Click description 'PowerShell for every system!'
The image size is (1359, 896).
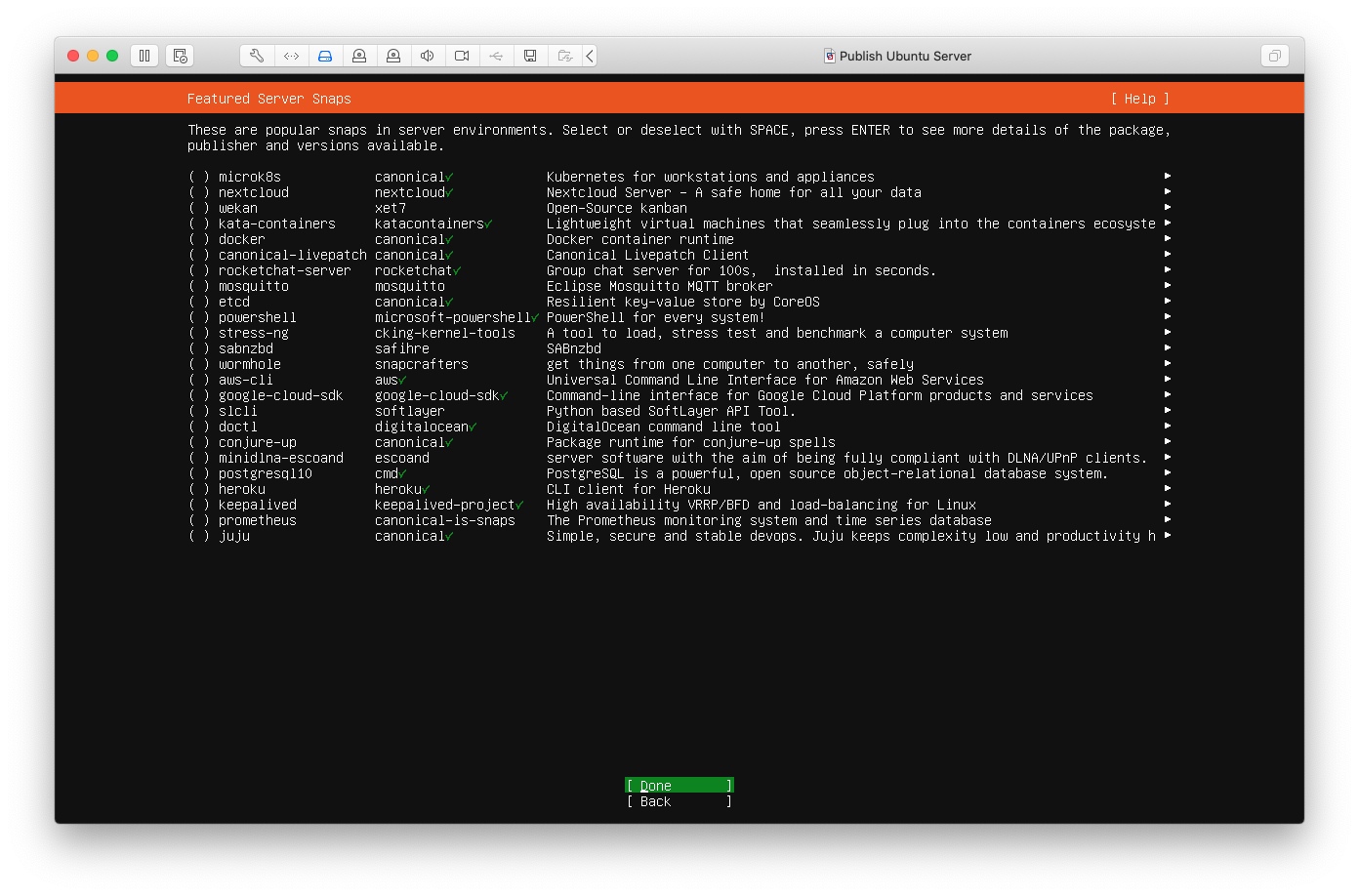tap(656, 317)
